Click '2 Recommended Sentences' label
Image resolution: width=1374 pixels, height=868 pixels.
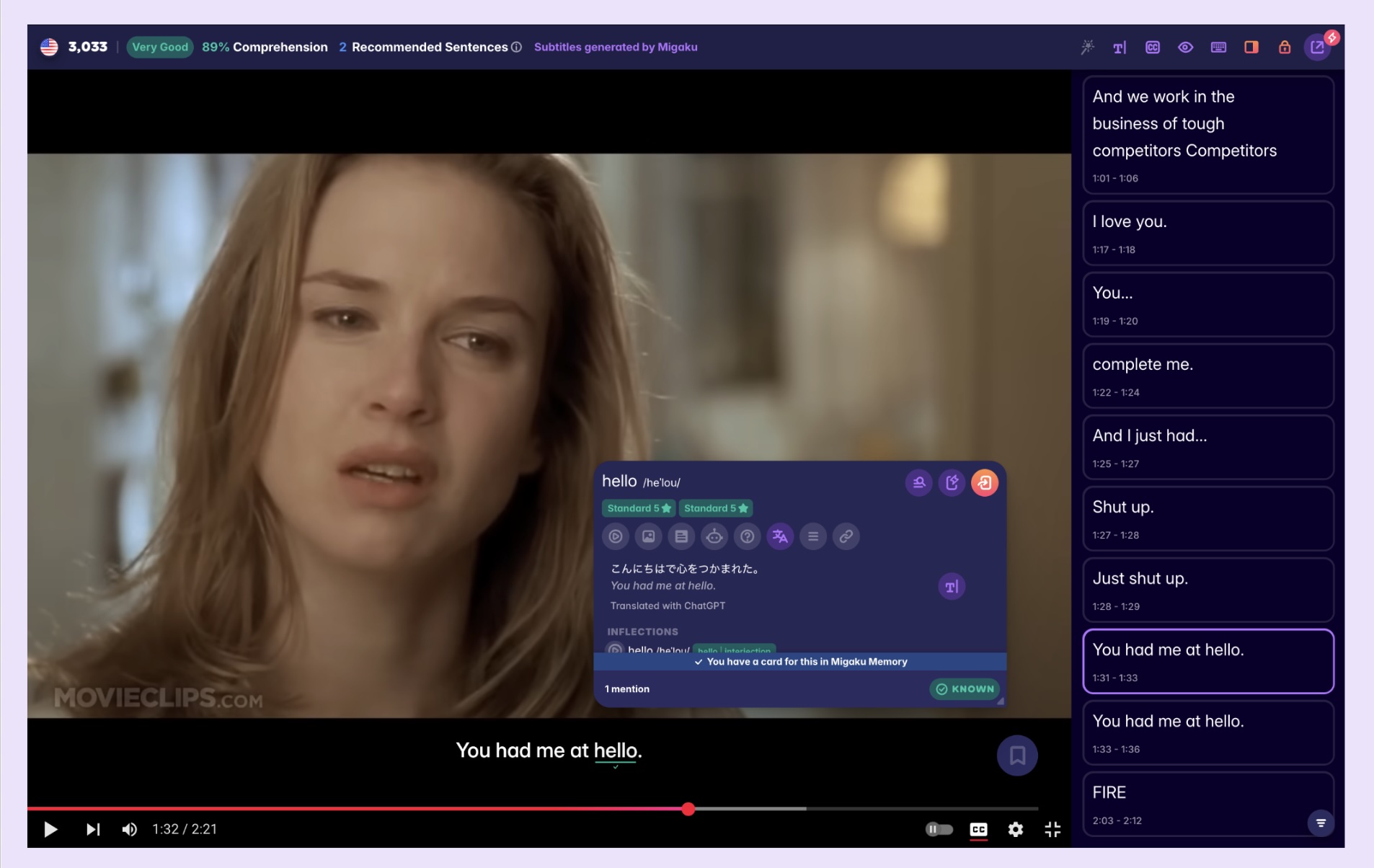click(x=423, y=47)
